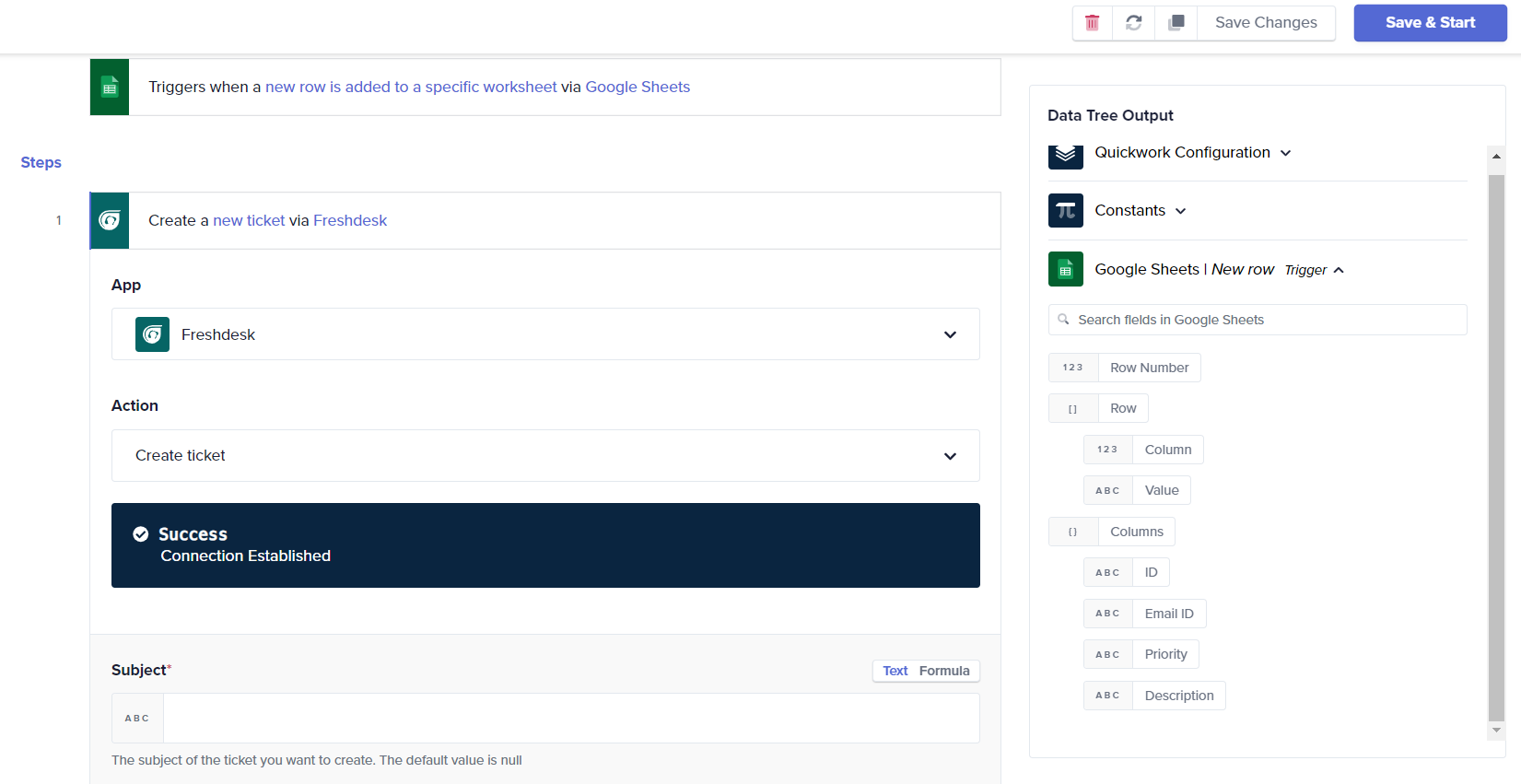1521x784 pixels.
Task: Click the refresh icon in top toolbar
Action: click(x=1134, y=23)
